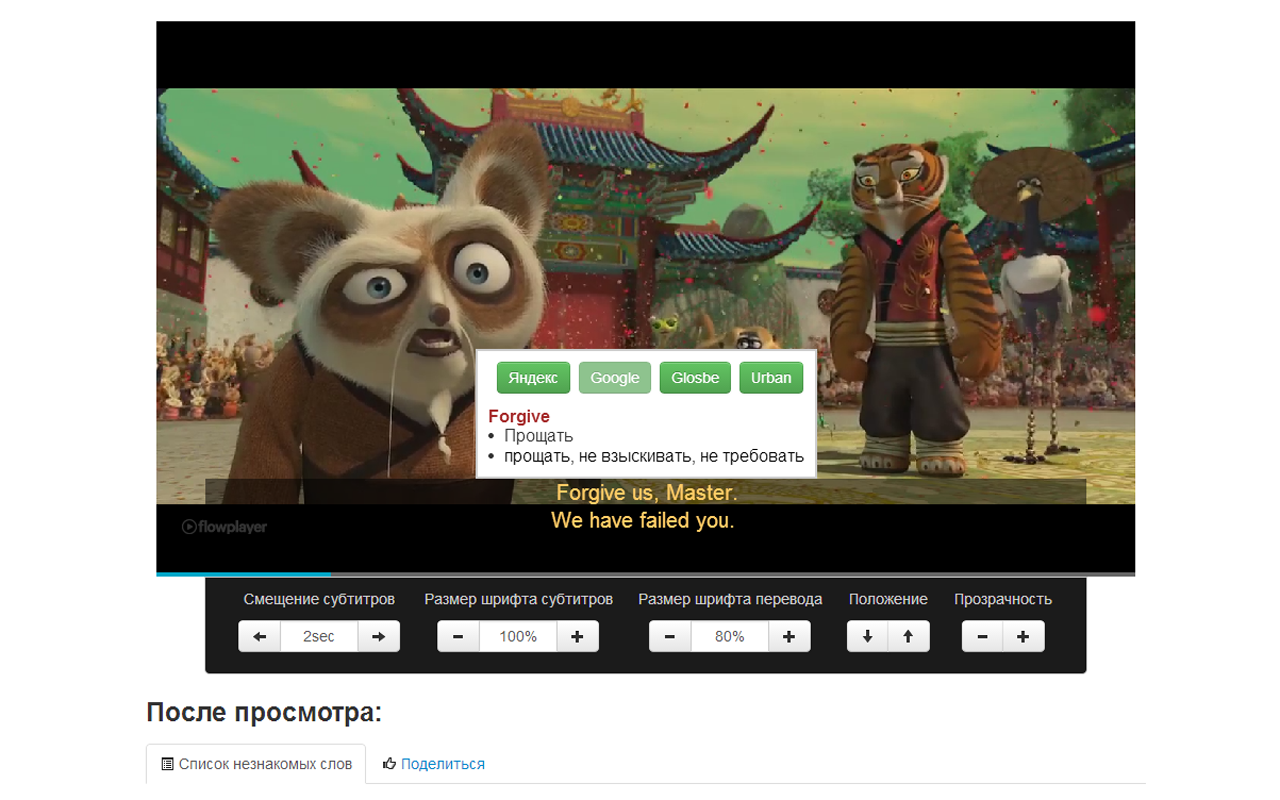The width and height of the screenshot is (1280, 800).
Task: Switch to Glosbe dictionary
Action: tap(695, 378)
